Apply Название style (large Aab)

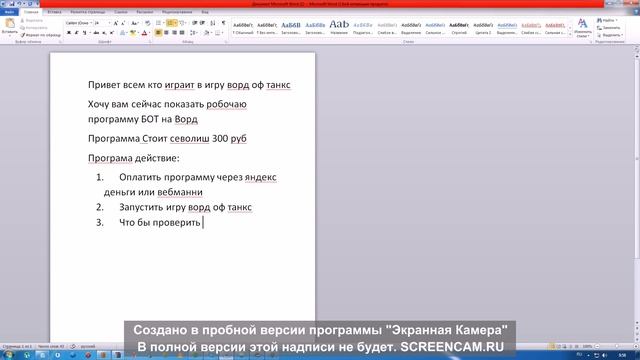click(x=339, y=28)
